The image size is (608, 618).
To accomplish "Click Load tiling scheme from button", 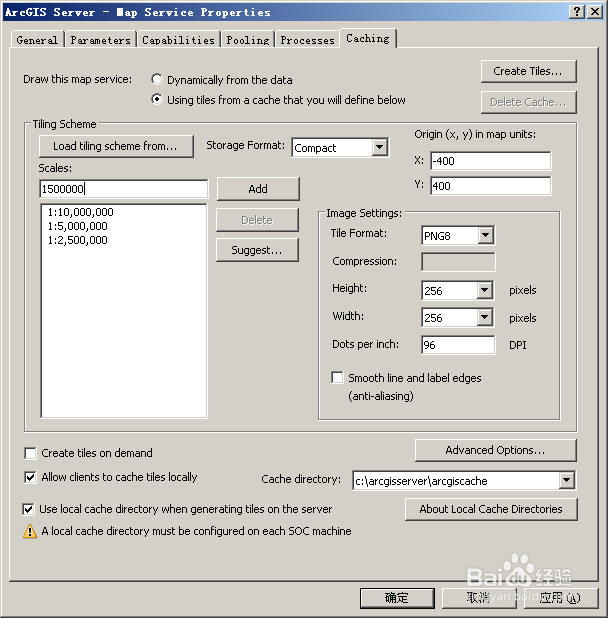I will (116, 146).
